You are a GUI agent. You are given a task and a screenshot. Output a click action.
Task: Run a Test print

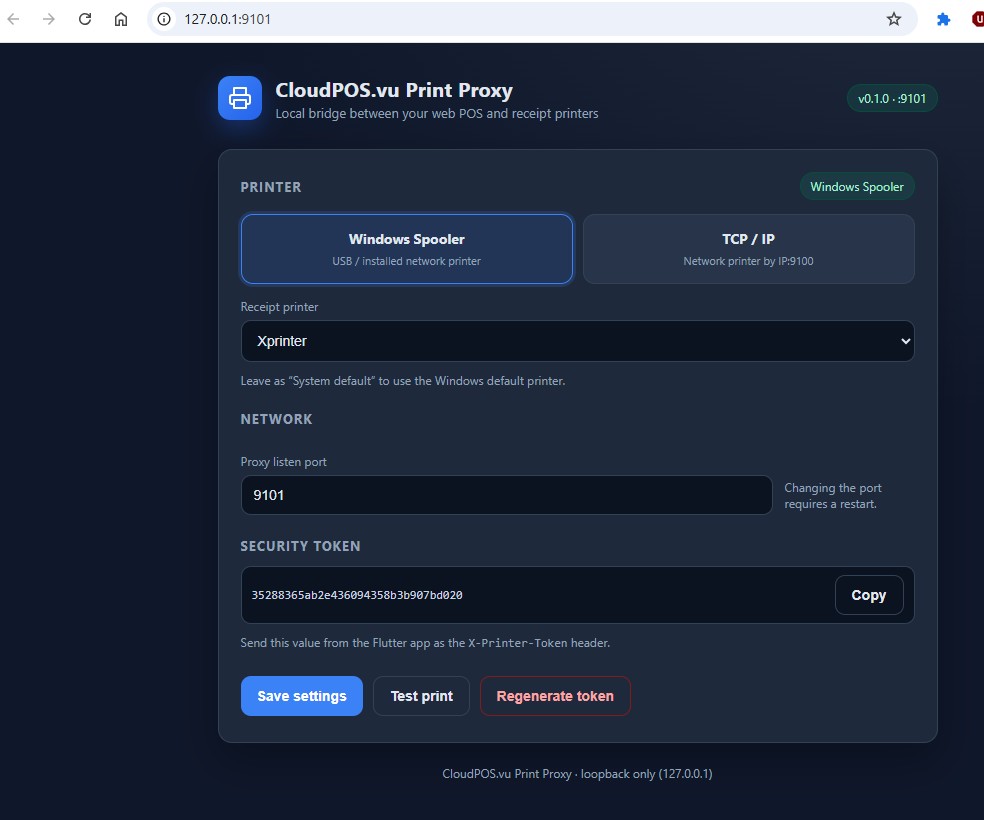coord(421,696)
